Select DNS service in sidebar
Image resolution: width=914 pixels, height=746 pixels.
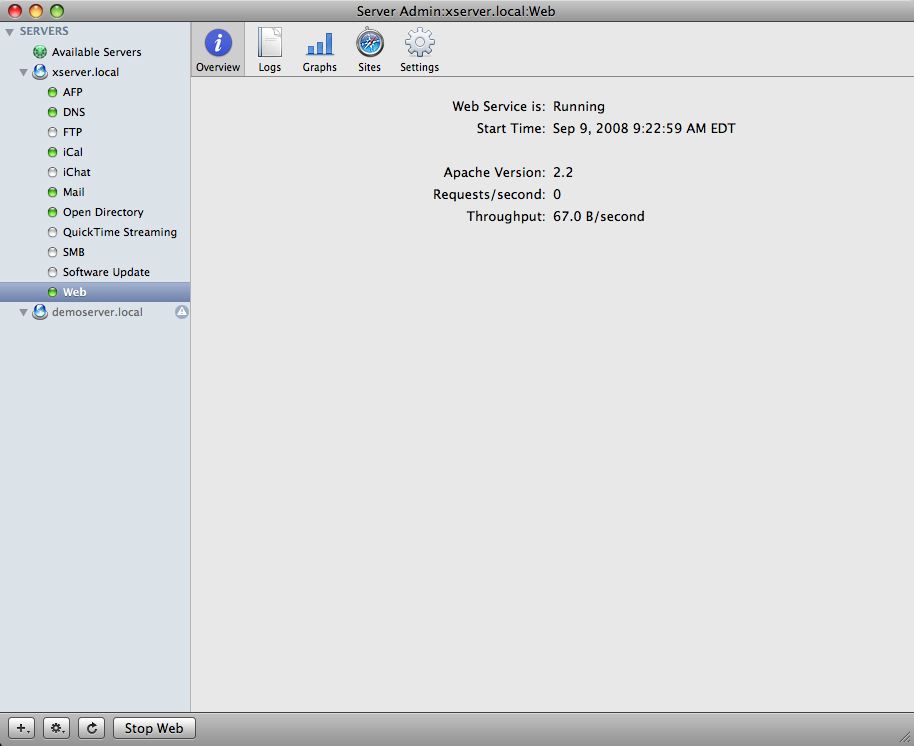click(74, 112)
